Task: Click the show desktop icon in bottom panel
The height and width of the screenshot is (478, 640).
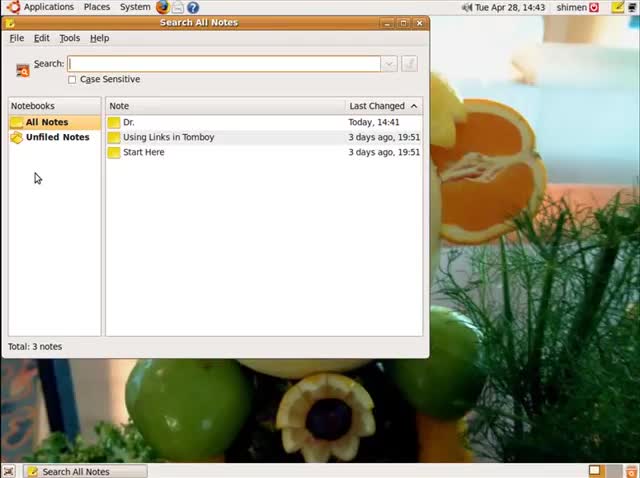Action: (x=9, y=471)
